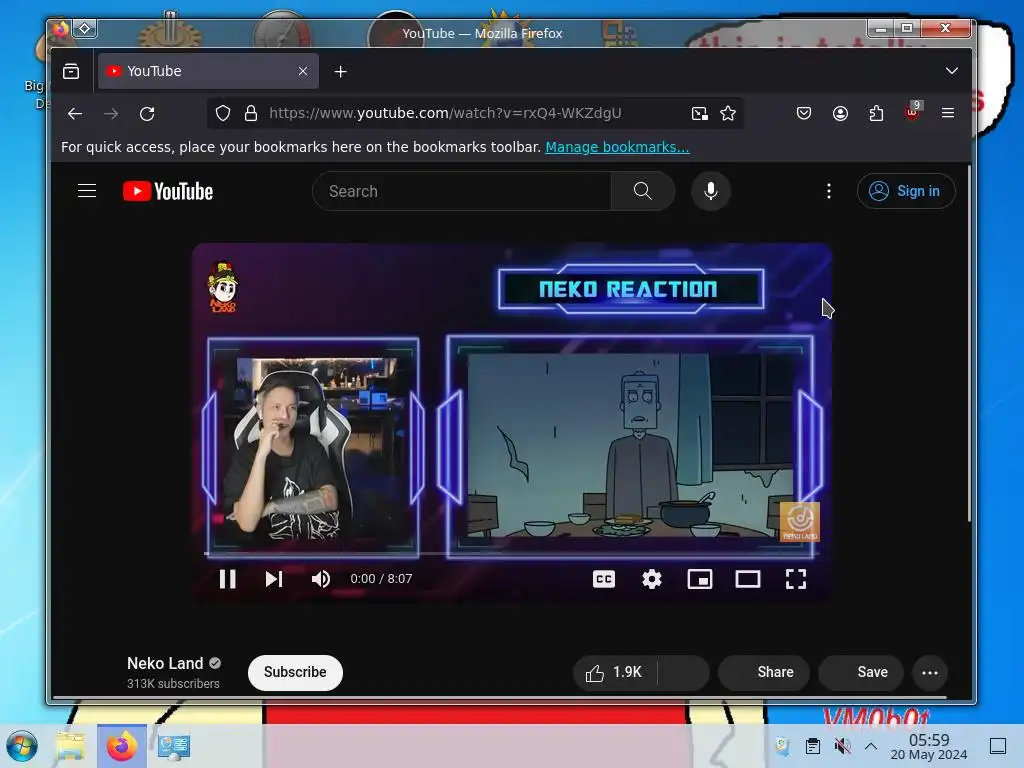
Task: Open tracking protection shield panel
Action: pyautogui.click(x=223, y=114)
